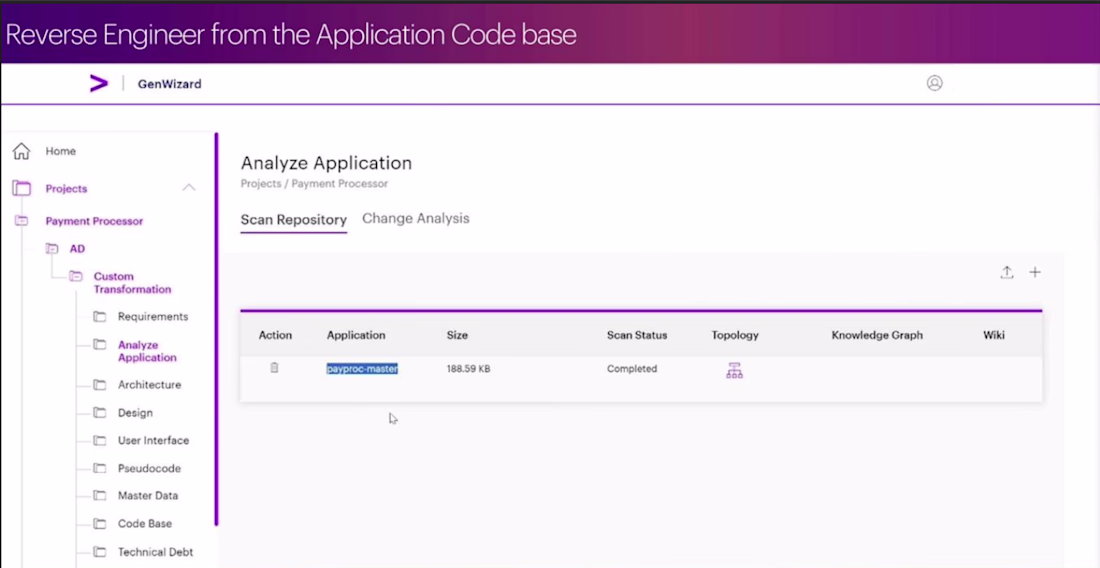
Task: Click the Knowledge Graph column header
Action: tap(877, 335)
